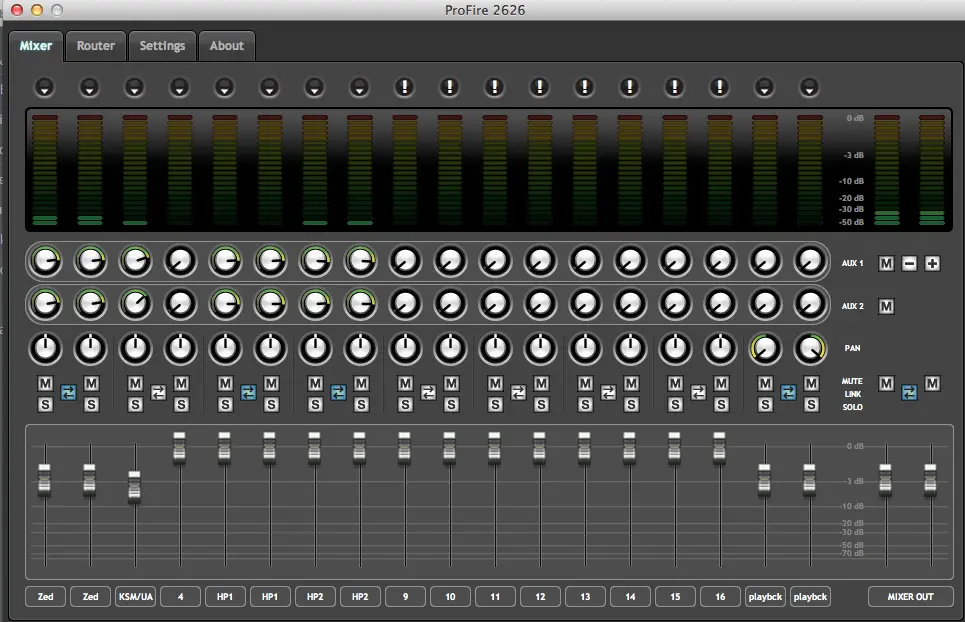Click the channel 12 fader handle
965x622 pixels.
coord(539,447)
